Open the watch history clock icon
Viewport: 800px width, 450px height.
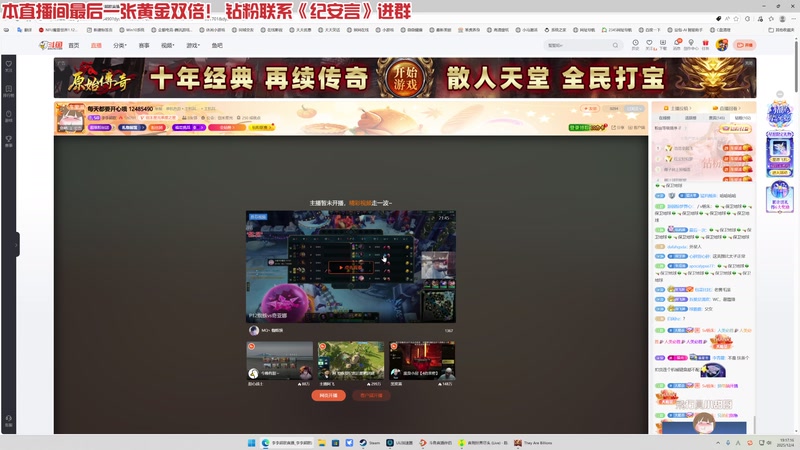(635, 45)
